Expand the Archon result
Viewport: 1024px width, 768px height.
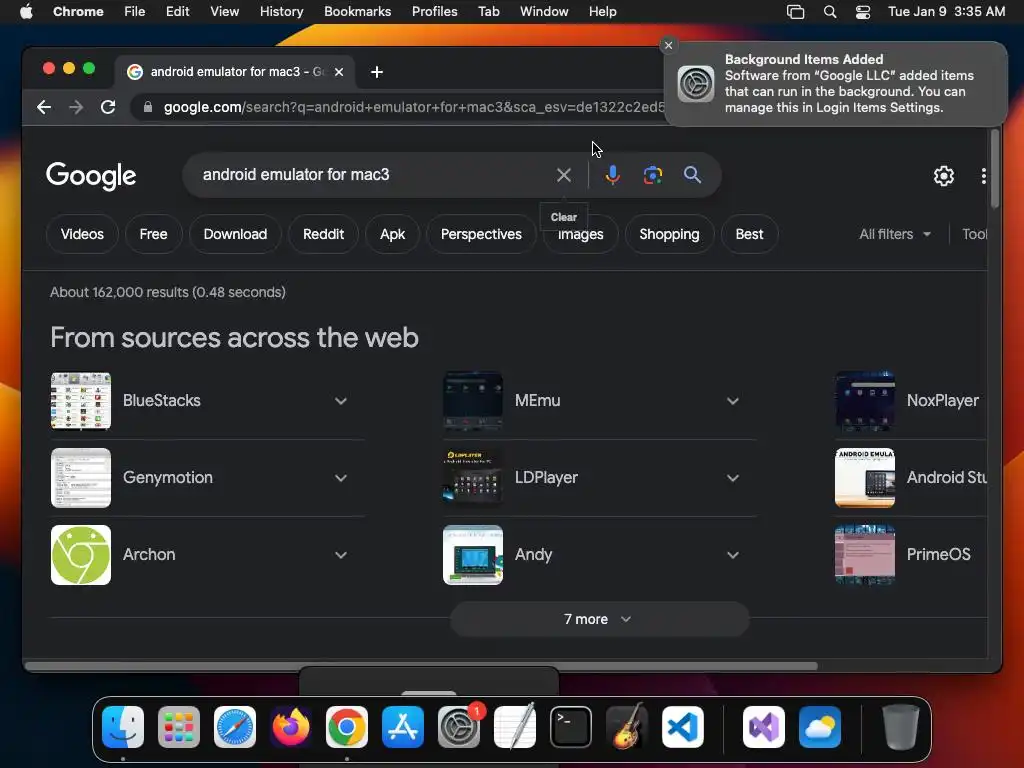pos(341,555)
